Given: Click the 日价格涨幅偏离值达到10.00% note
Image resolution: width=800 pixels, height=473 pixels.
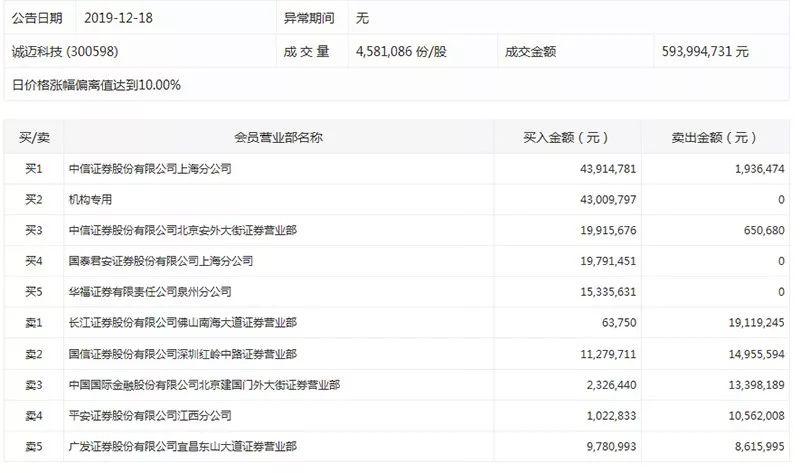Looking at the screenshot, I should (96, 85).
